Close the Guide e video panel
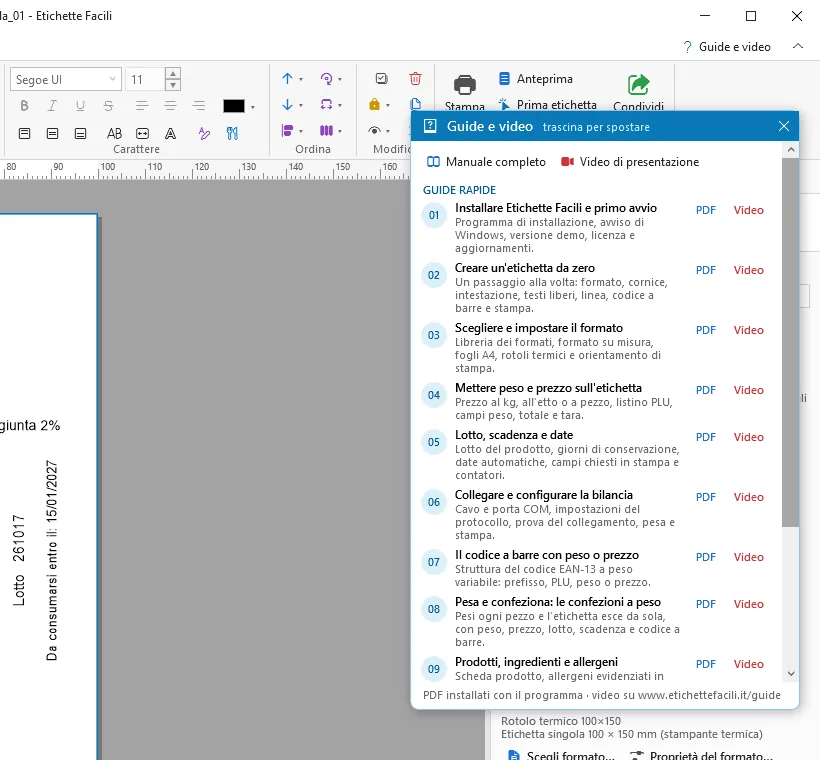The image size is (820, 760). pos(783,126)
